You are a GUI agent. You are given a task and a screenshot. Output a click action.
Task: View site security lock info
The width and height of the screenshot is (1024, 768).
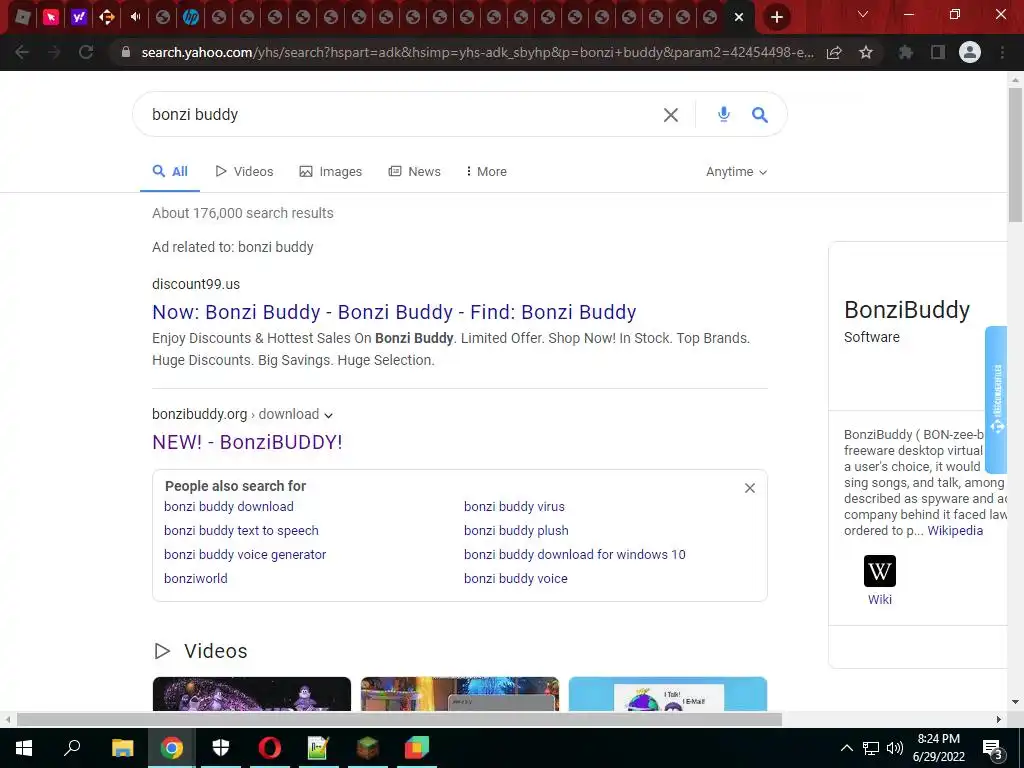tap(126, 52)
